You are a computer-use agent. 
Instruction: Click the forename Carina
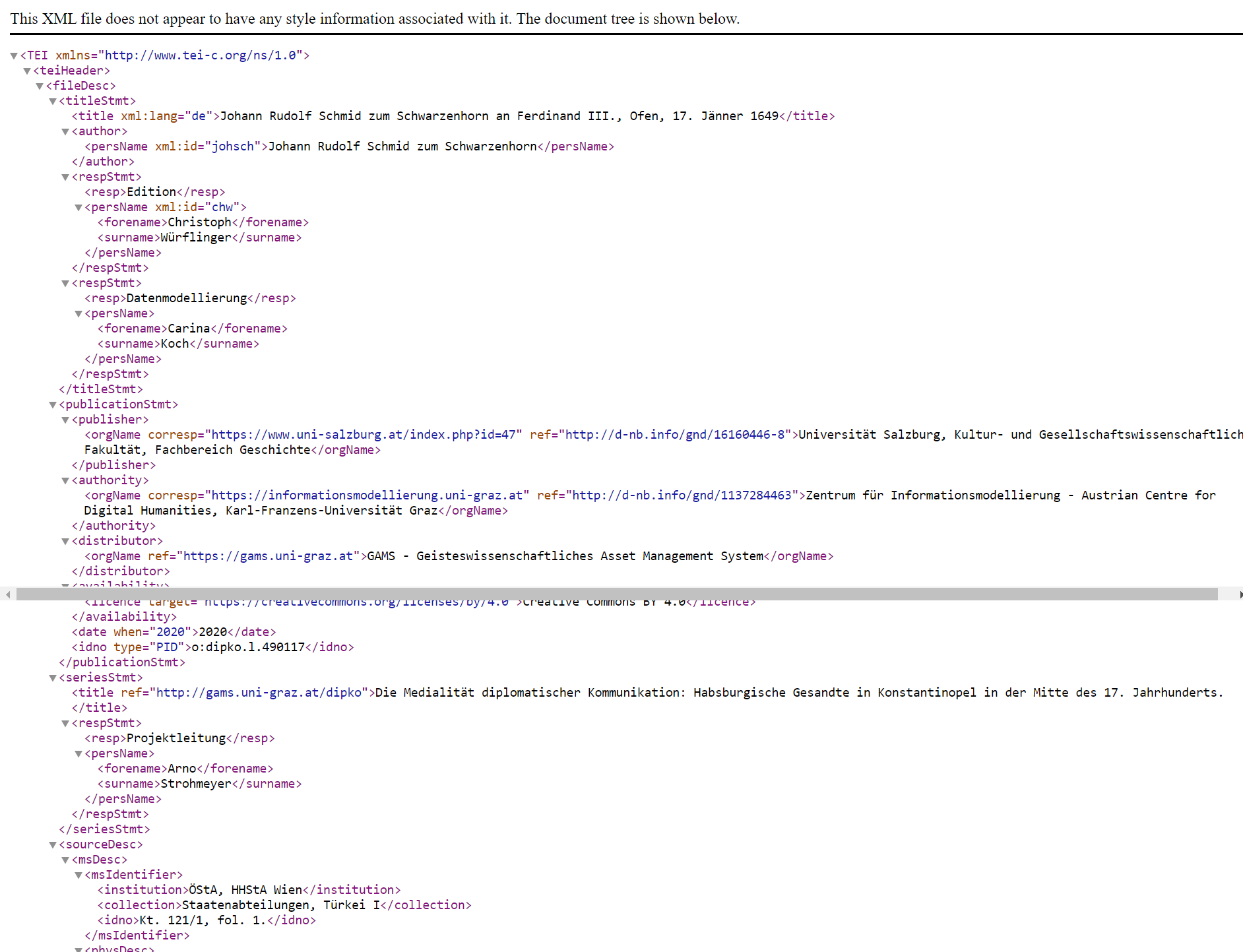pyautogui.click(x=189, y=329)
